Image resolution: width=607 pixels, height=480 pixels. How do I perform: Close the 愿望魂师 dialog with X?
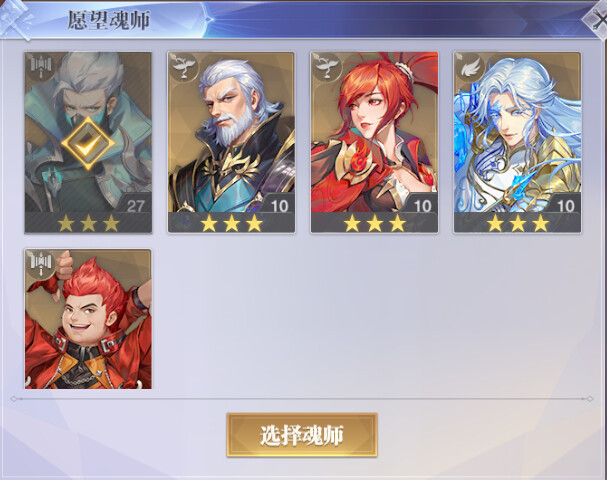point(596,18)
